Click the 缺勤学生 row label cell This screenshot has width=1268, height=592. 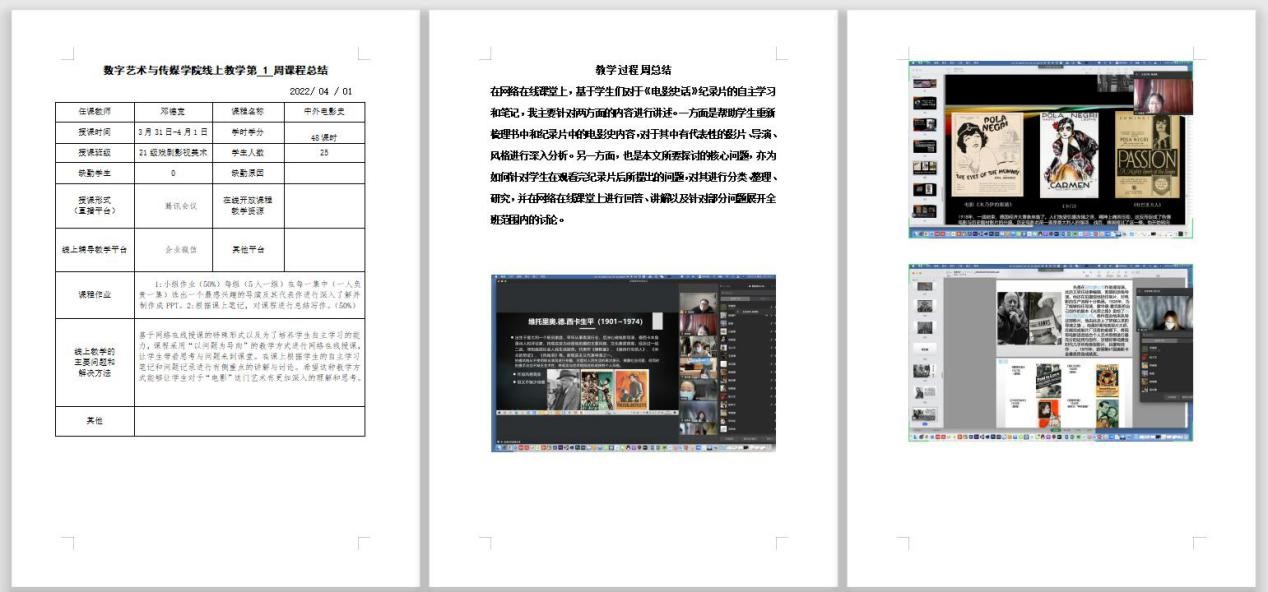[x=95, y=173]
